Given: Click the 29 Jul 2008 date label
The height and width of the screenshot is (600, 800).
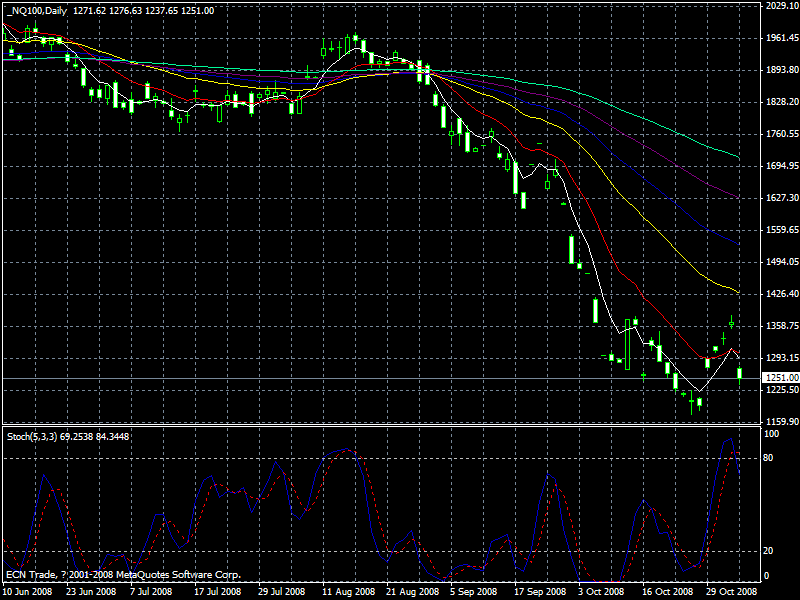Looking at the screenshot, I should [x=283, y=592].
